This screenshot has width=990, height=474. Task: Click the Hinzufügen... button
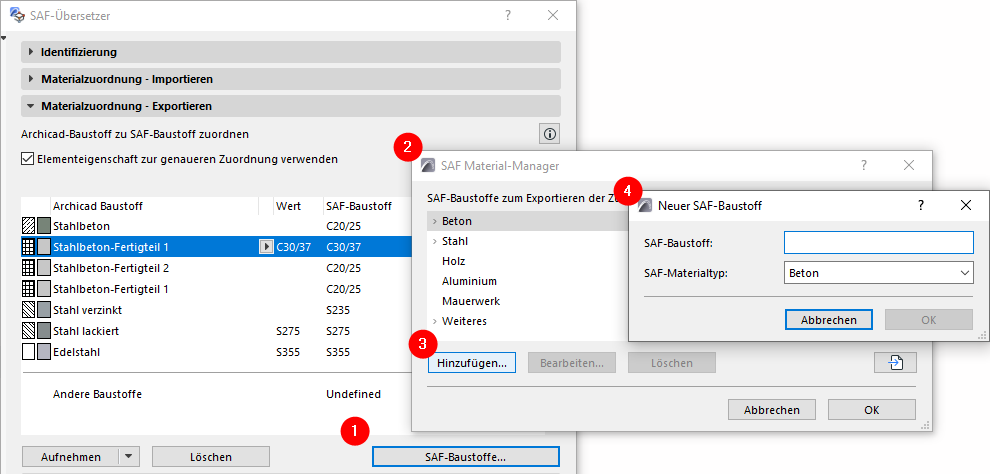coord(471,363)
